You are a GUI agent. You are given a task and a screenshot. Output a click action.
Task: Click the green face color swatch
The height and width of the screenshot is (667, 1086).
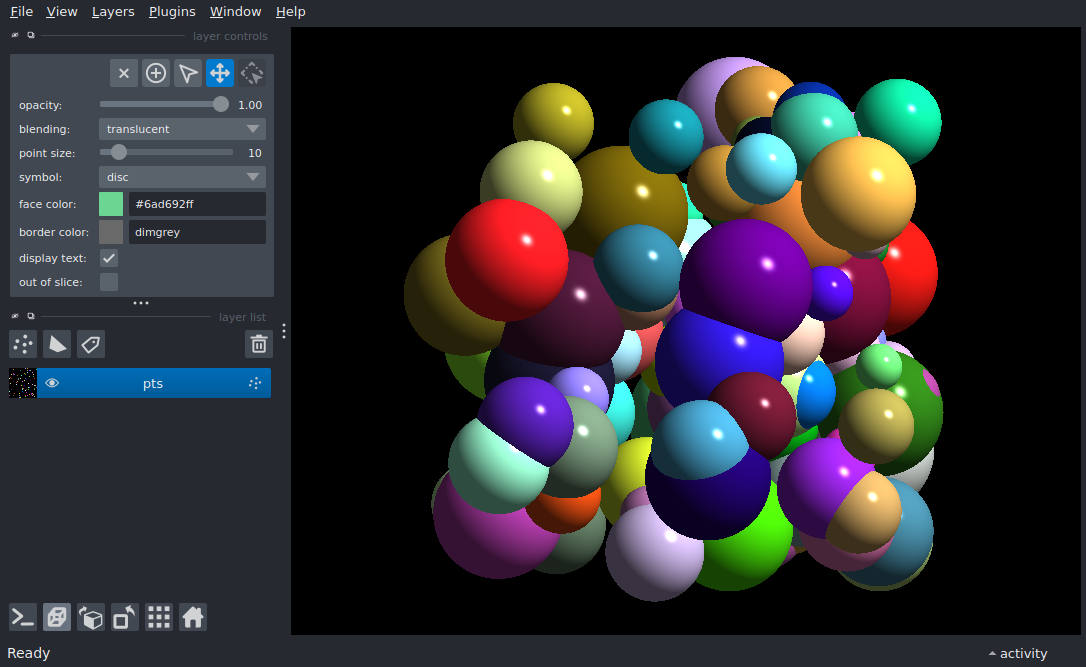[111, 204]
